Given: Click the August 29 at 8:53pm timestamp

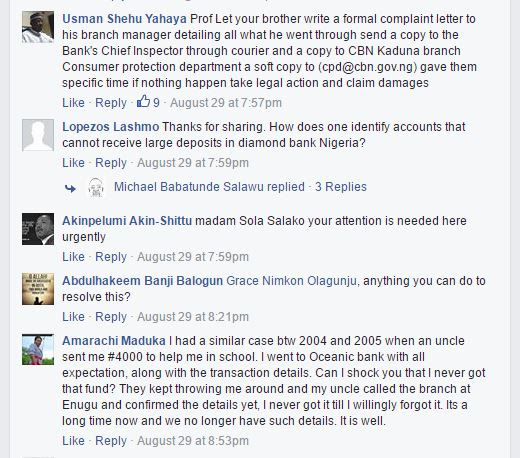Looking at the screenshot, I should click(193, 441).
